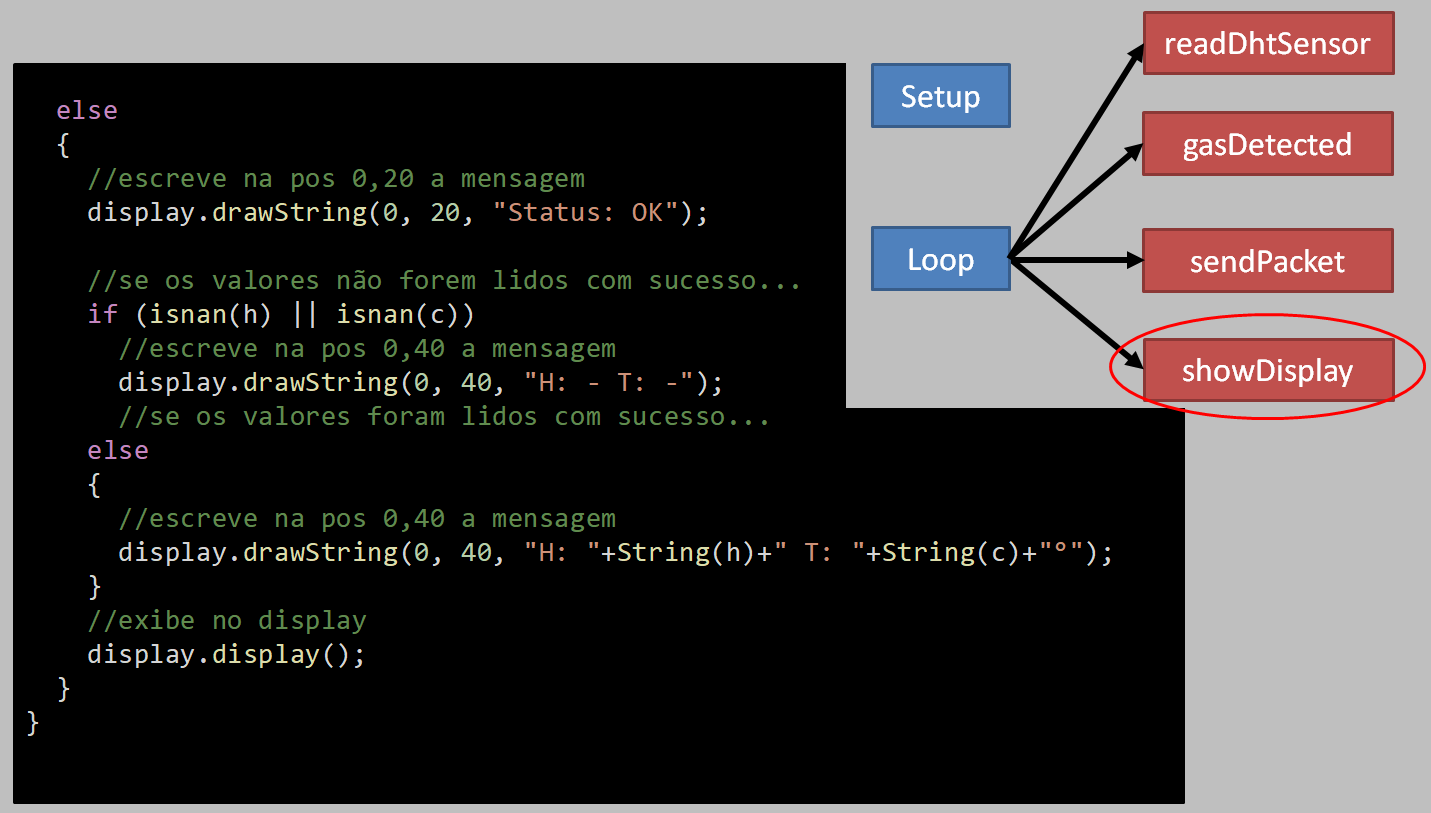Click the blue Loop box

pos(940,259)
